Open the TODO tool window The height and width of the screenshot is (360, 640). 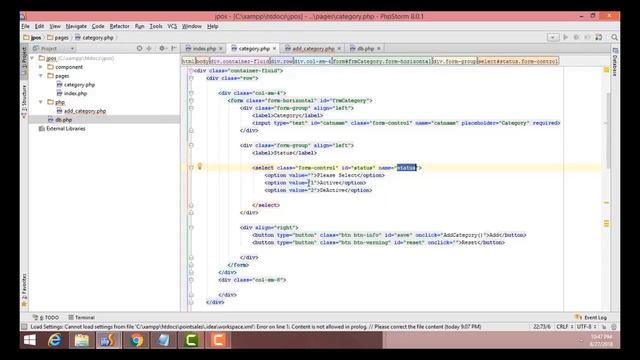pyautogui.click(x=46, y=317)
